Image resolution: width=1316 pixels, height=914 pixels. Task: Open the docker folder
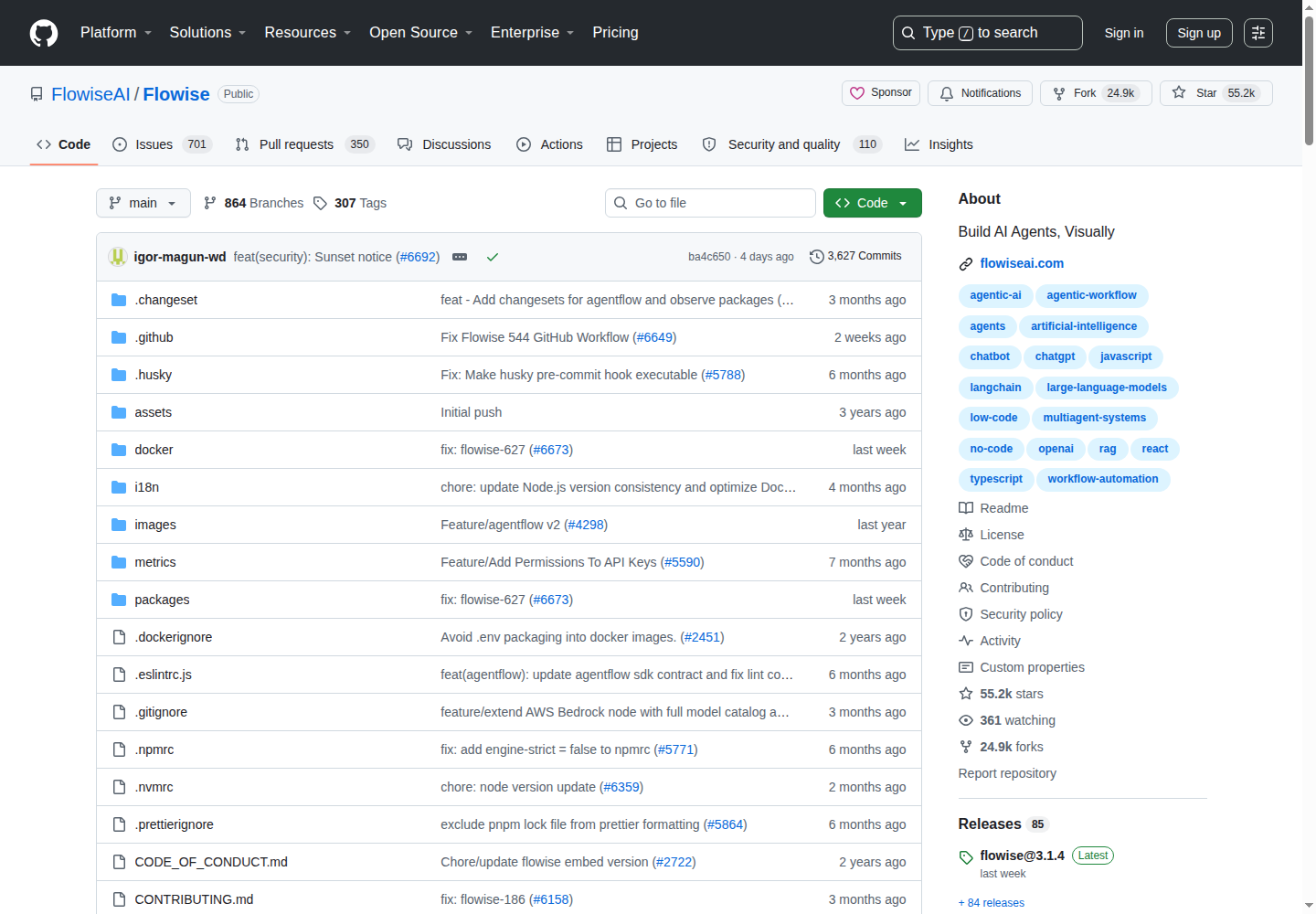click(x=154, y=450)
